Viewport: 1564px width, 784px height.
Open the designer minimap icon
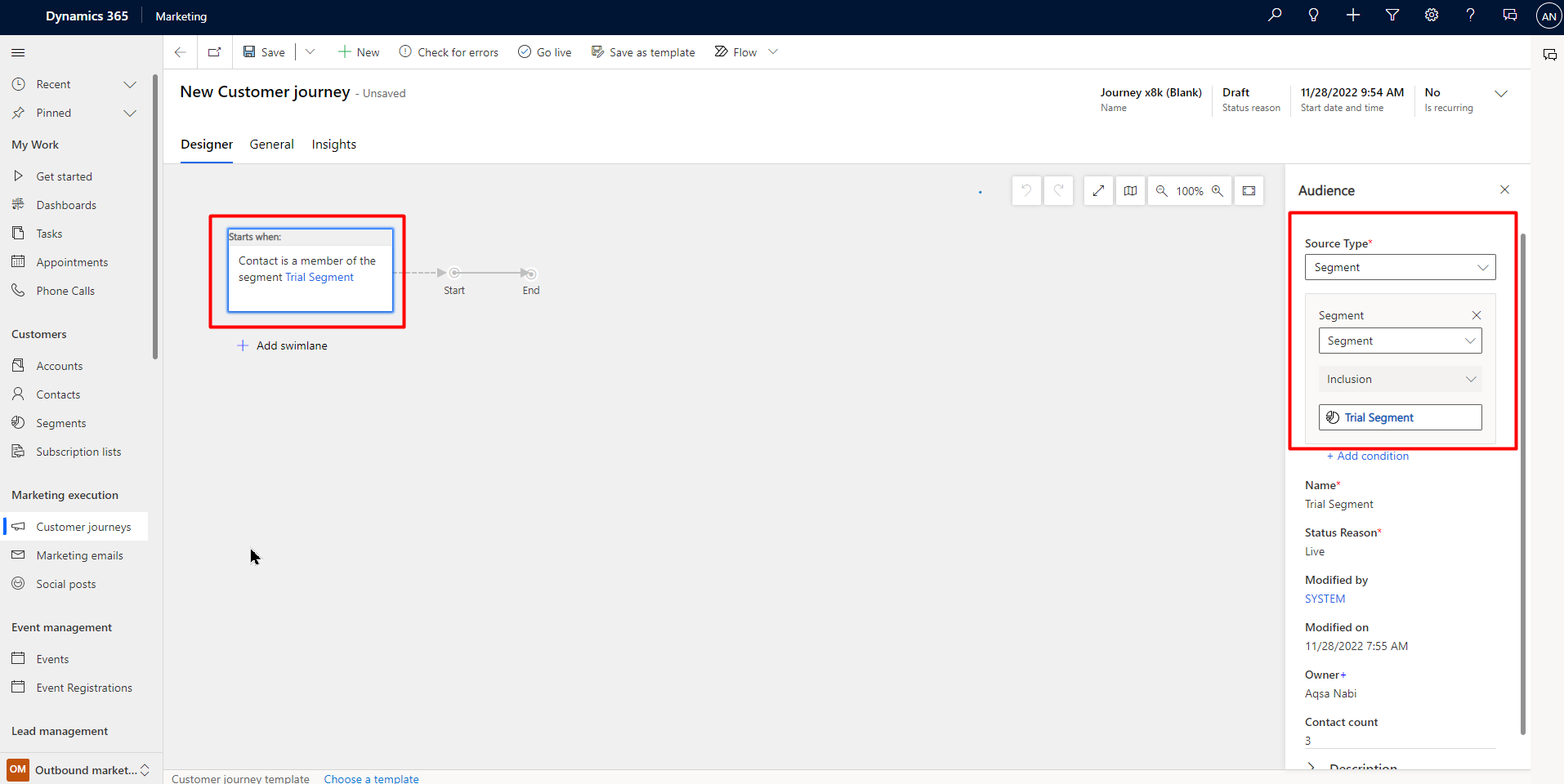coord(1130,190)
